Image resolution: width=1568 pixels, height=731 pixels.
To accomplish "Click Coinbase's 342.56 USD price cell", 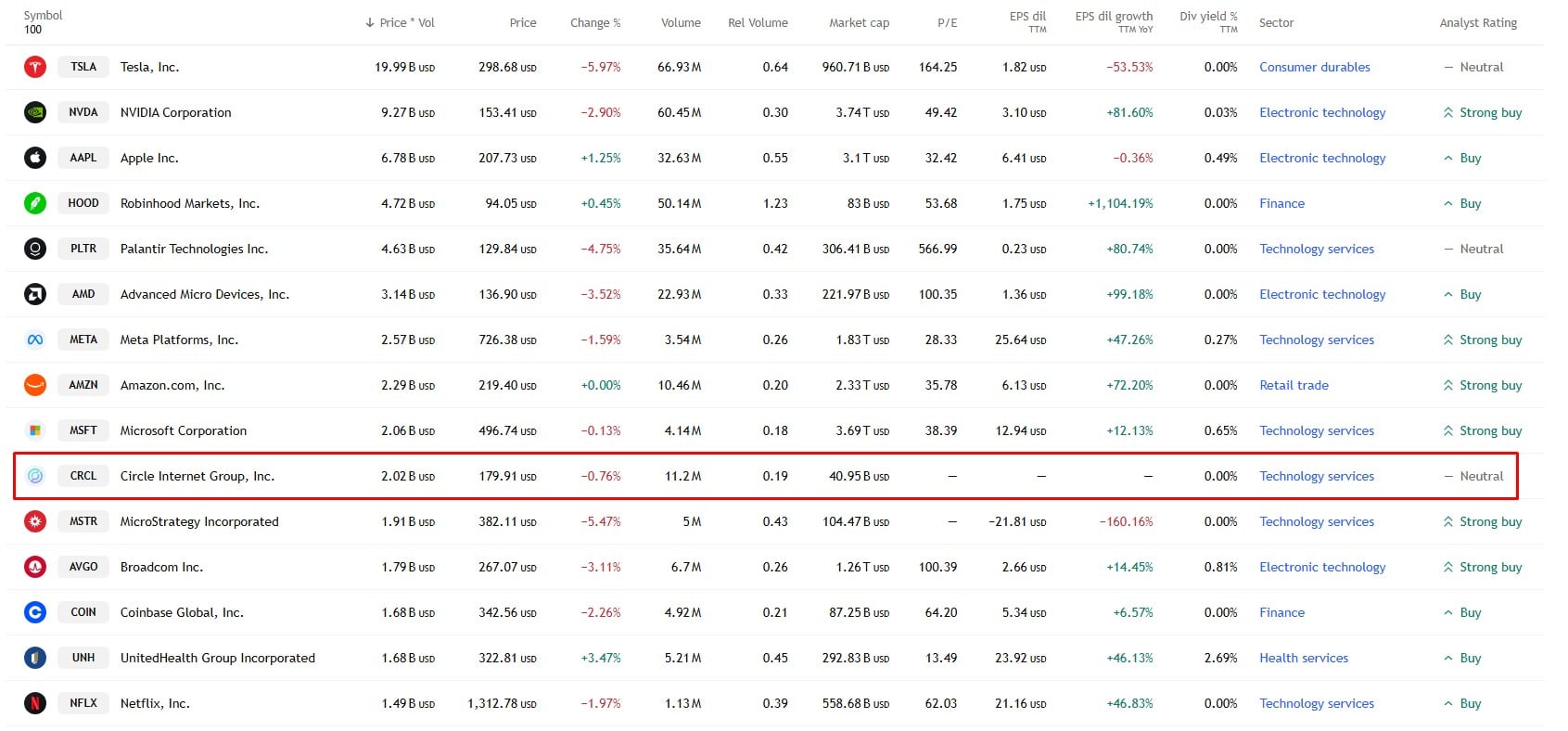I will [507, 612].
